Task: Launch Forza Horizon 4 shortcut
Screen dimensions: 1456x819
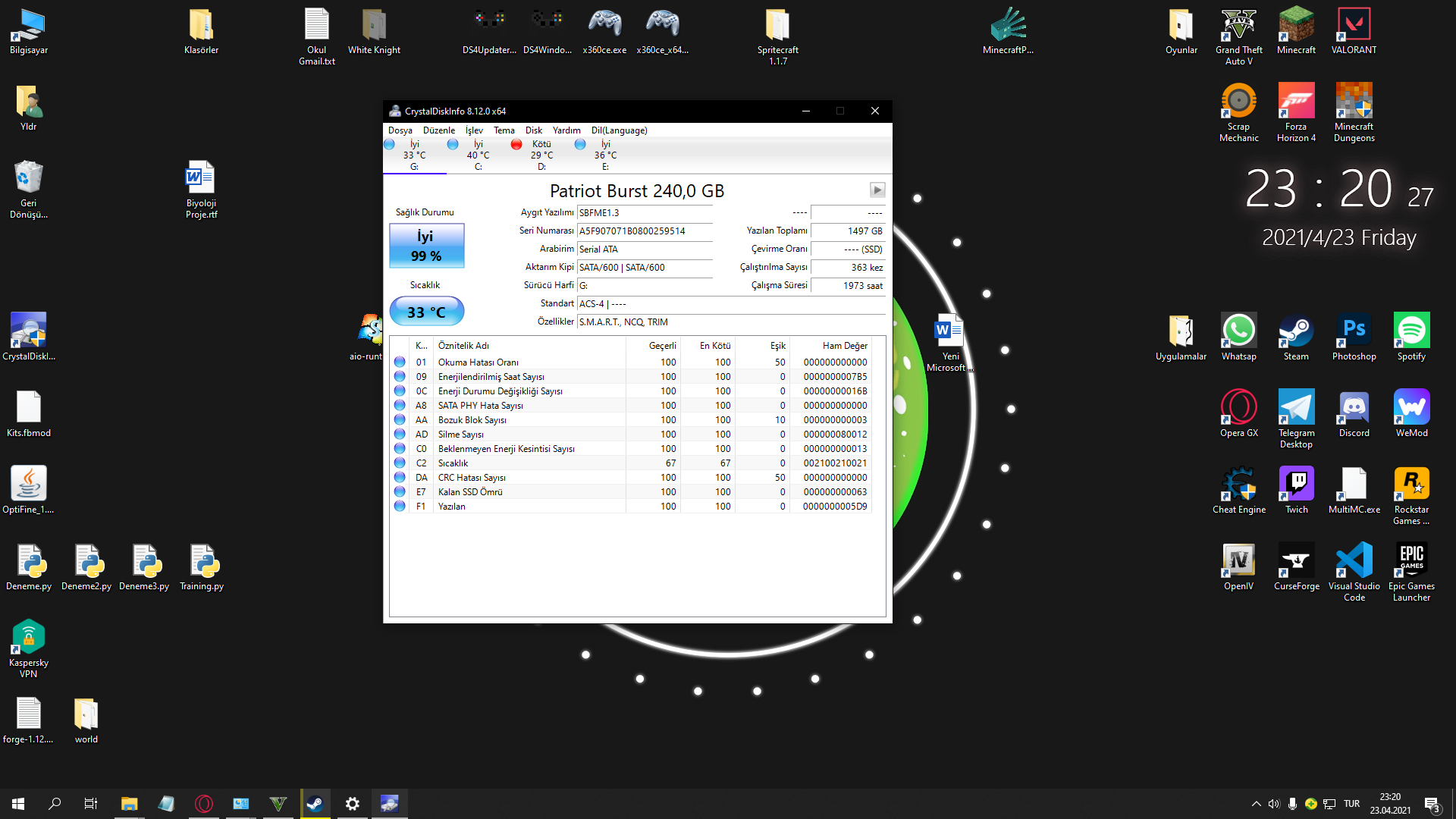Action: (x=1296, y=112)
